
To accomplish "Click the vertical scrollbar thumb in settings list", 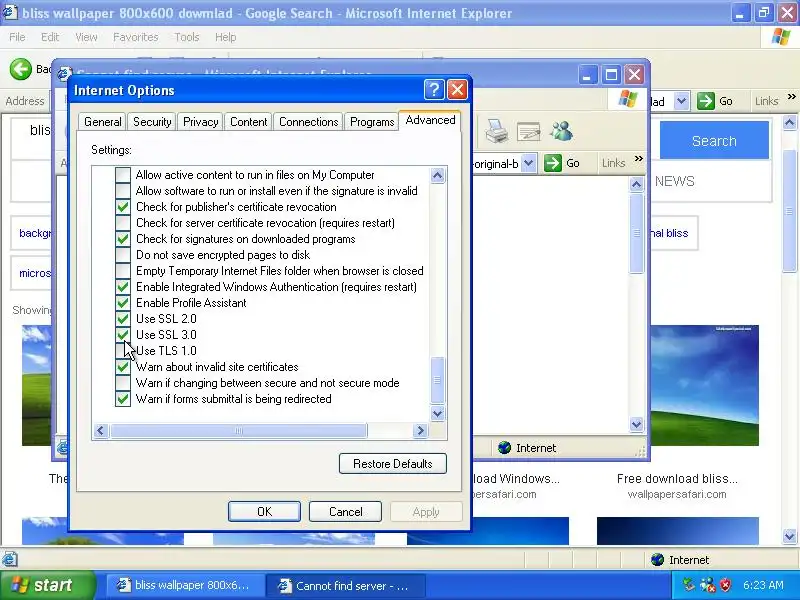I will tap(437, 380).
